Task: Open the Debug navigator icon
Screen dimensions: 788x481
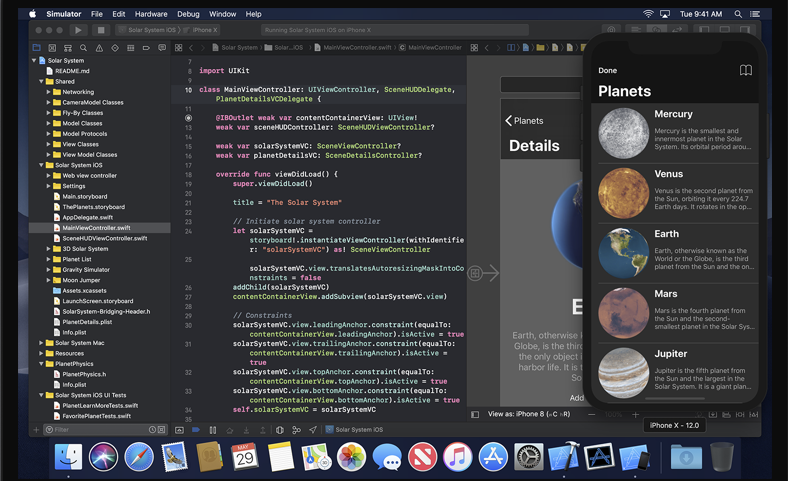Action: (x=131, y=48)
